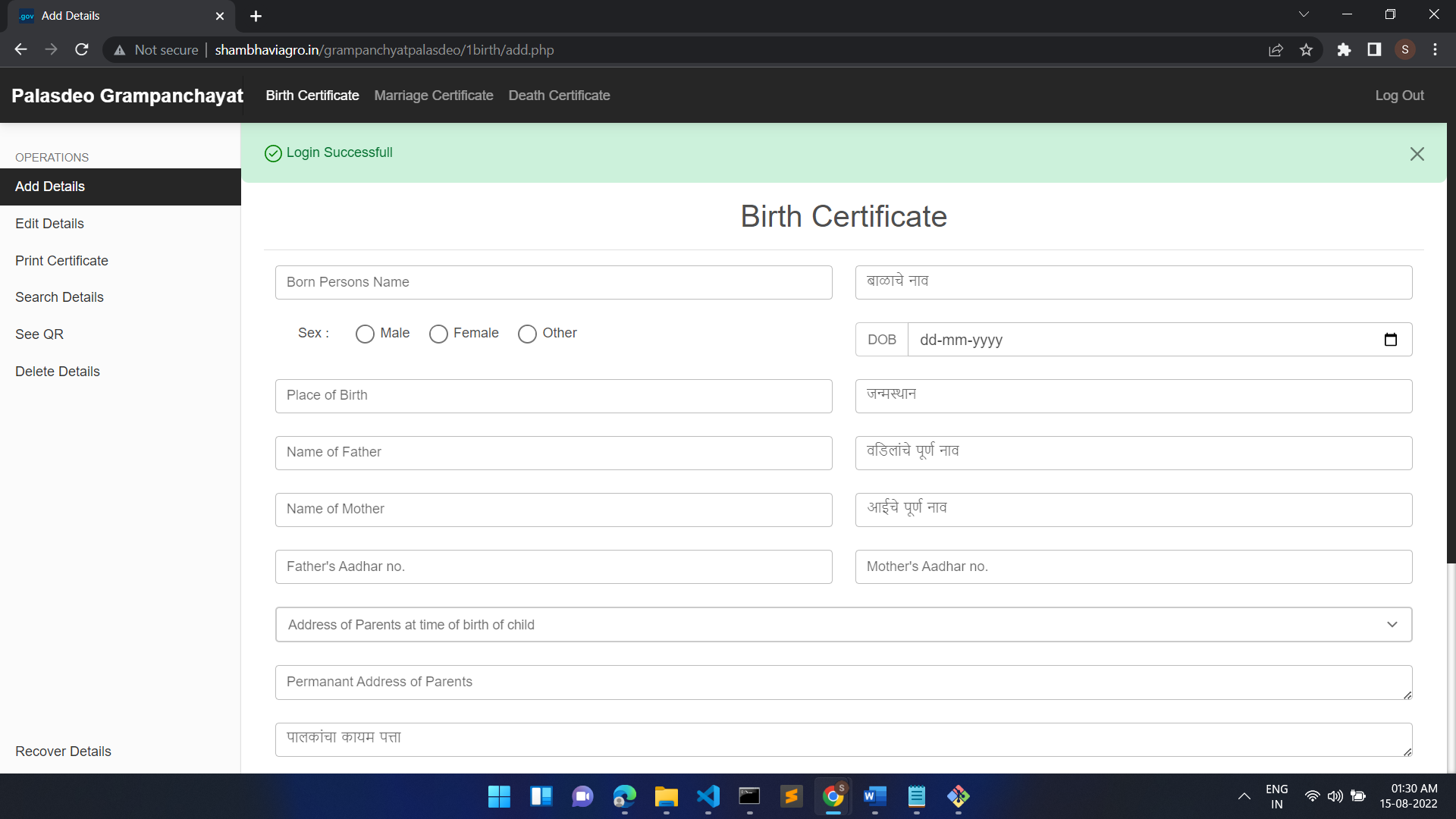Image resolution: width=1456 pixels, height=819 pixels.
Task: Pick Other for the sex option
Action: click(528, 334)
